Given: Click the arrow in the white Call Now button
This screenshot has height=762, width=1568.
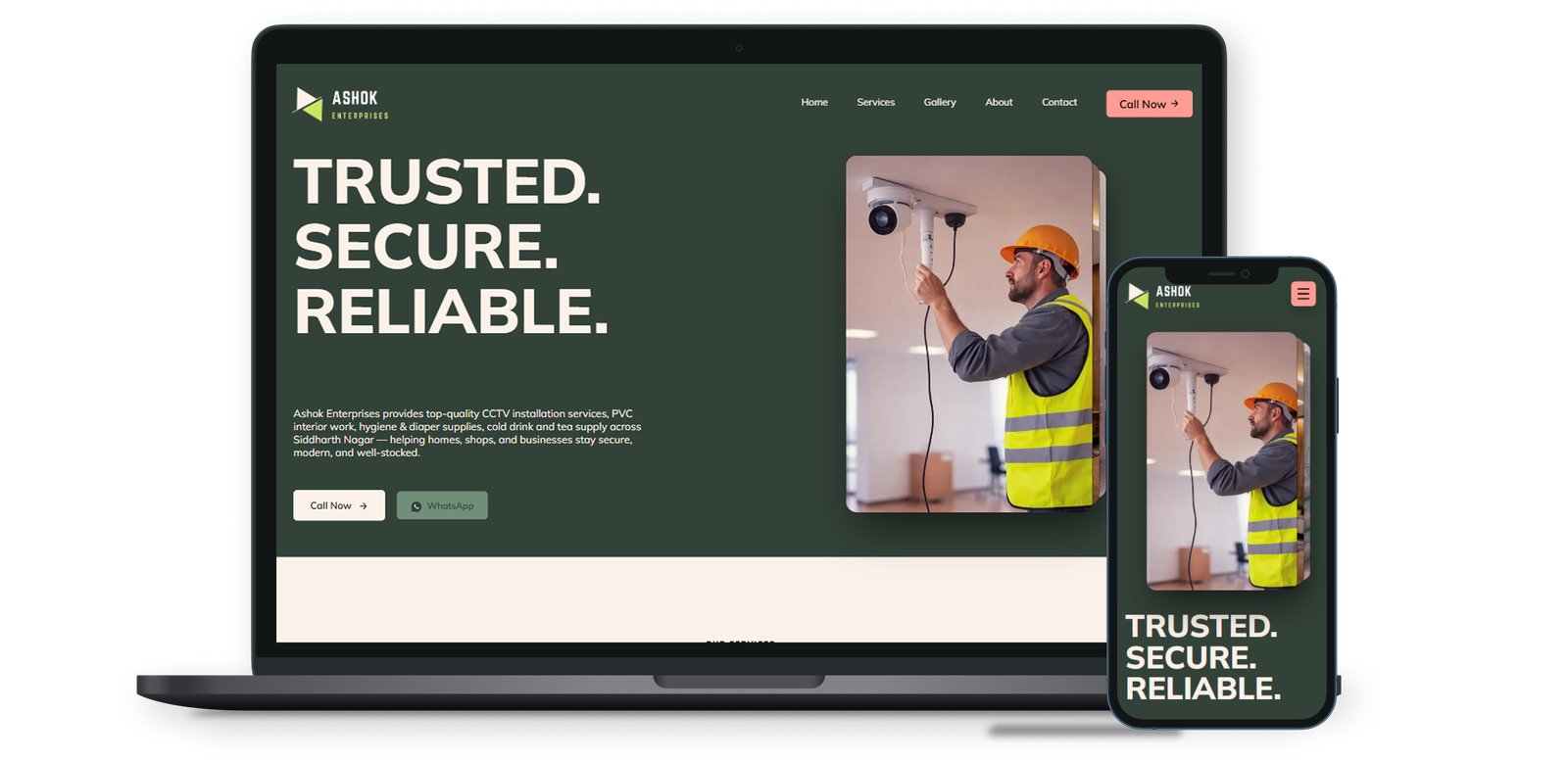Looking at the screenshot, I should click(x=364, y=506).
